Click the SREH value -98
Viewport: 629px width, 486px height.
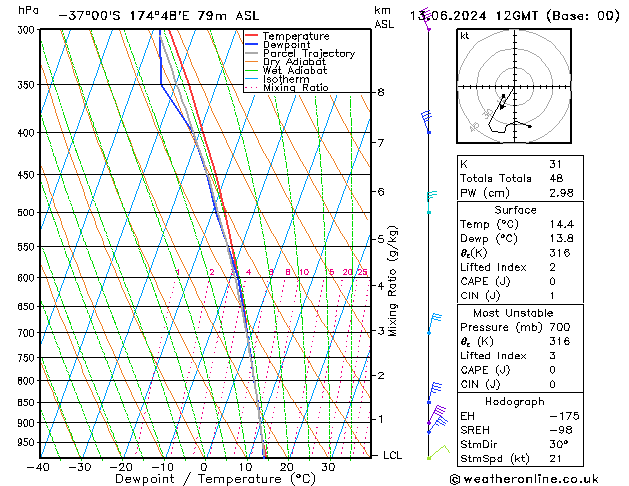(560, 430)
